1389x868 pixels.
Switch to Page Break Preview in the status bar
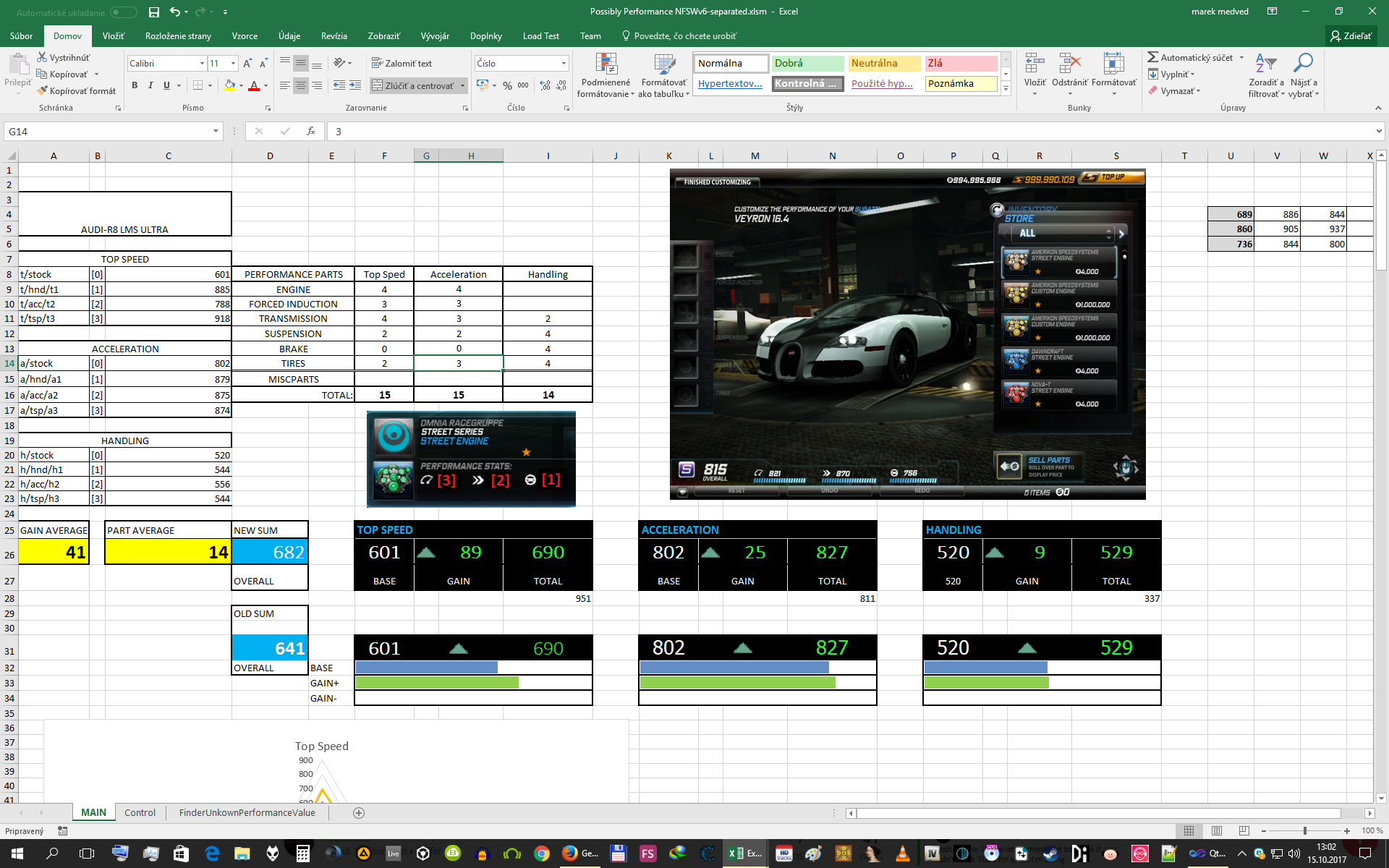click(x=1244, y=831)
